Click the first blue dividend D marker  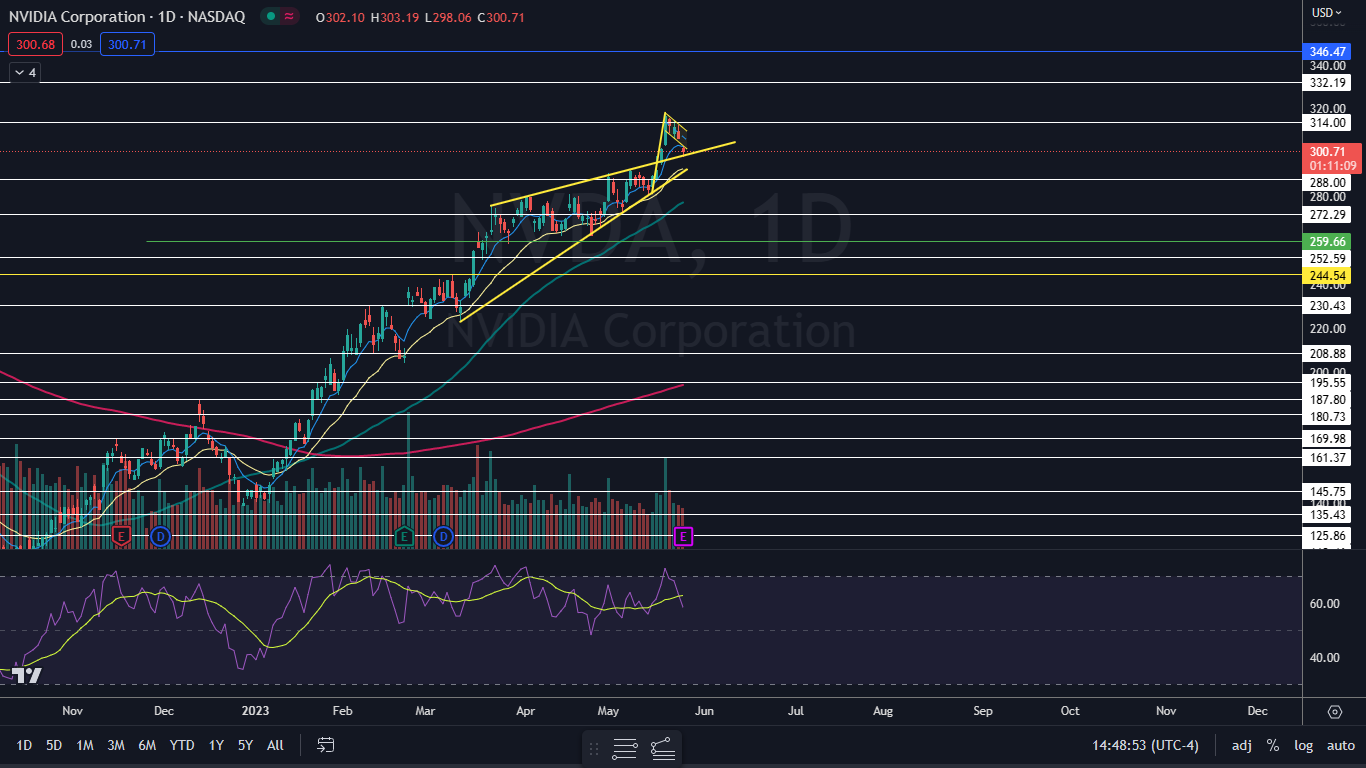click(160, 537)
